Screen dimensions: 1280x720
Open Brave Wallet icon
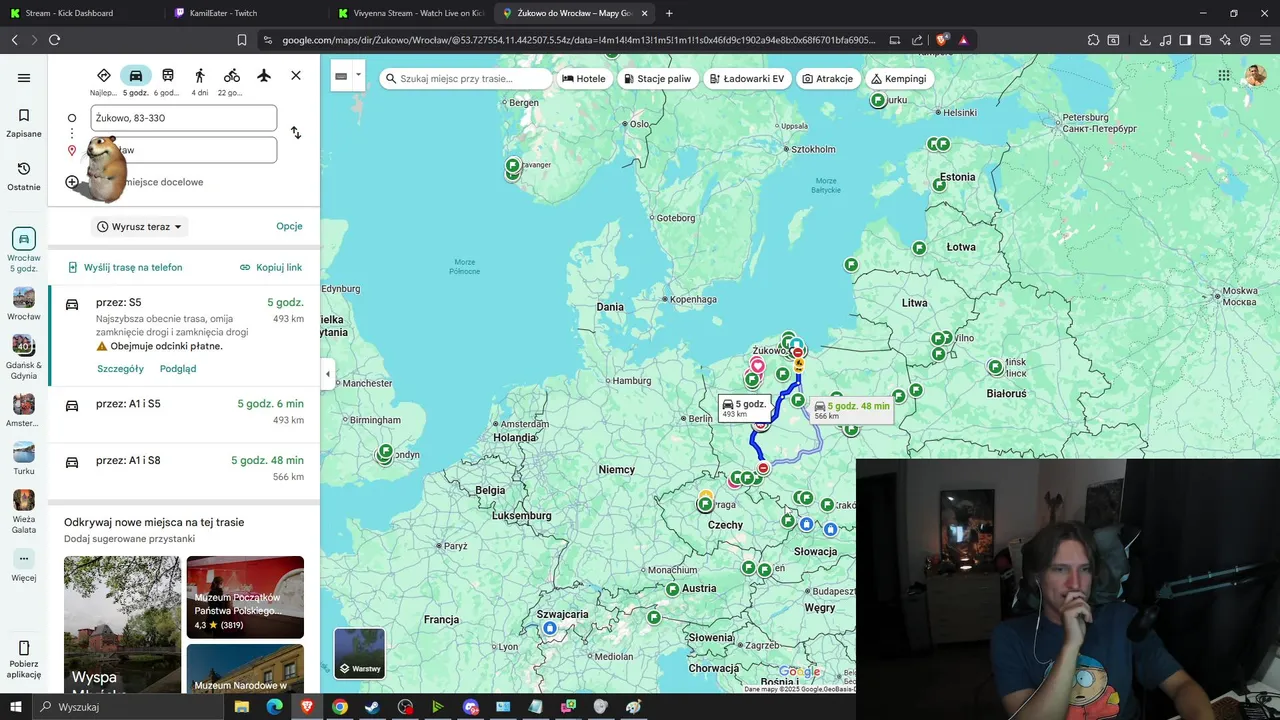click(x=1205, y=40)
